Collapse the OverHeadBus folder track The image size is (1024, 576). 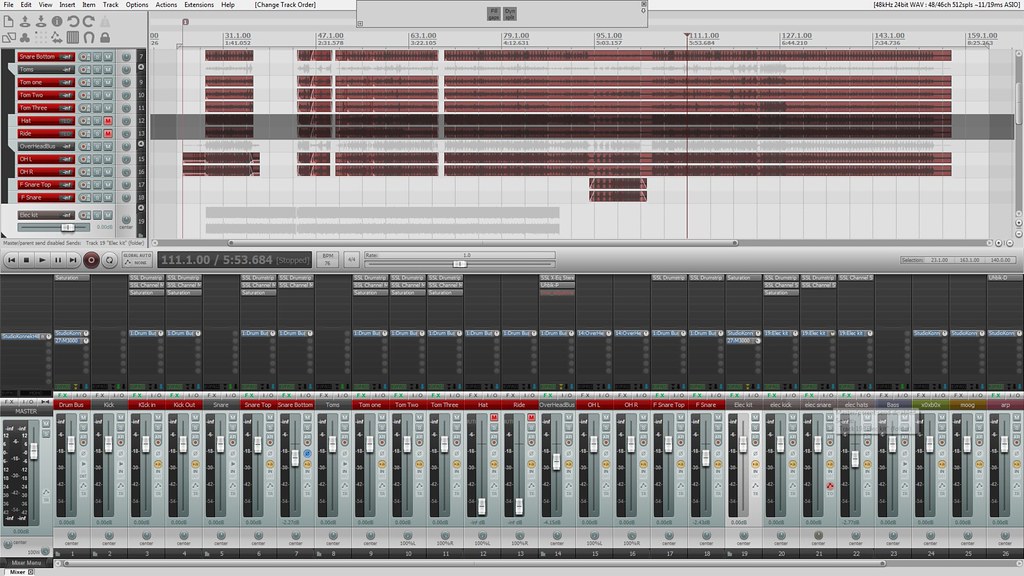(x=14, y=146)
